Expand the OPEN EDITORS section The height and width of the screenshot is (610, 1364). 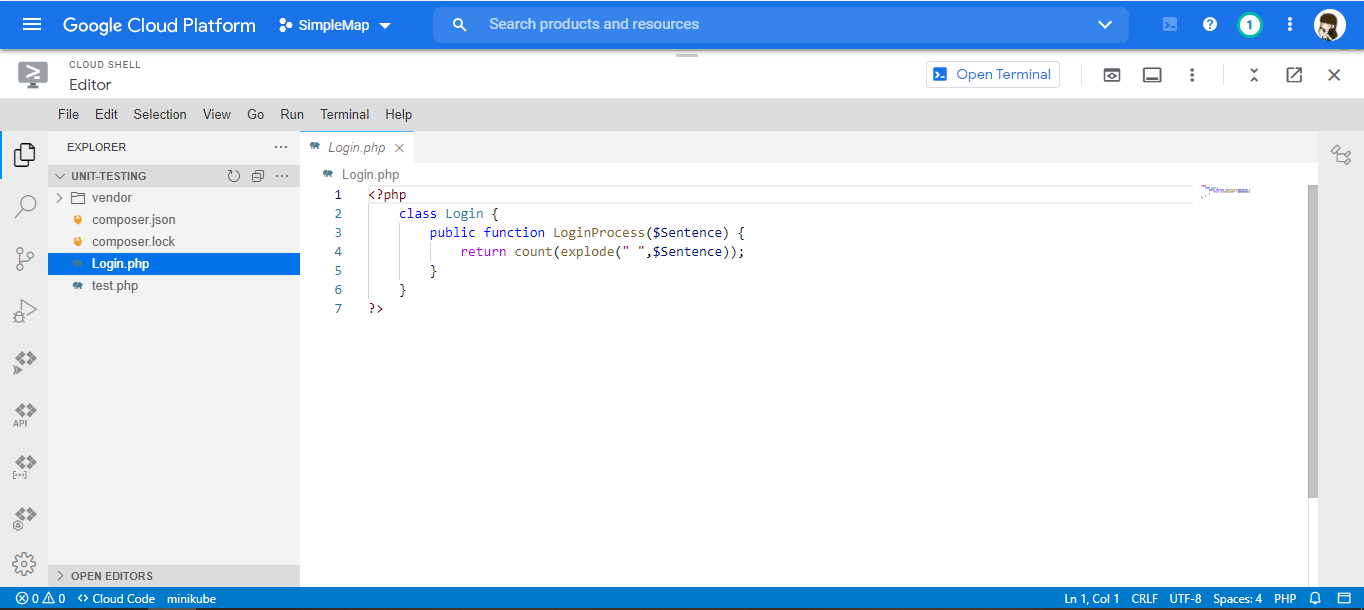click(174, 576)
